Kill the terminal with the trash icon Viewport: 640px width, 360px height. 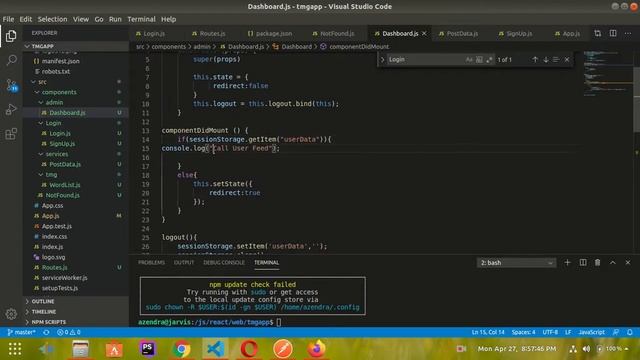click(598, 262)
